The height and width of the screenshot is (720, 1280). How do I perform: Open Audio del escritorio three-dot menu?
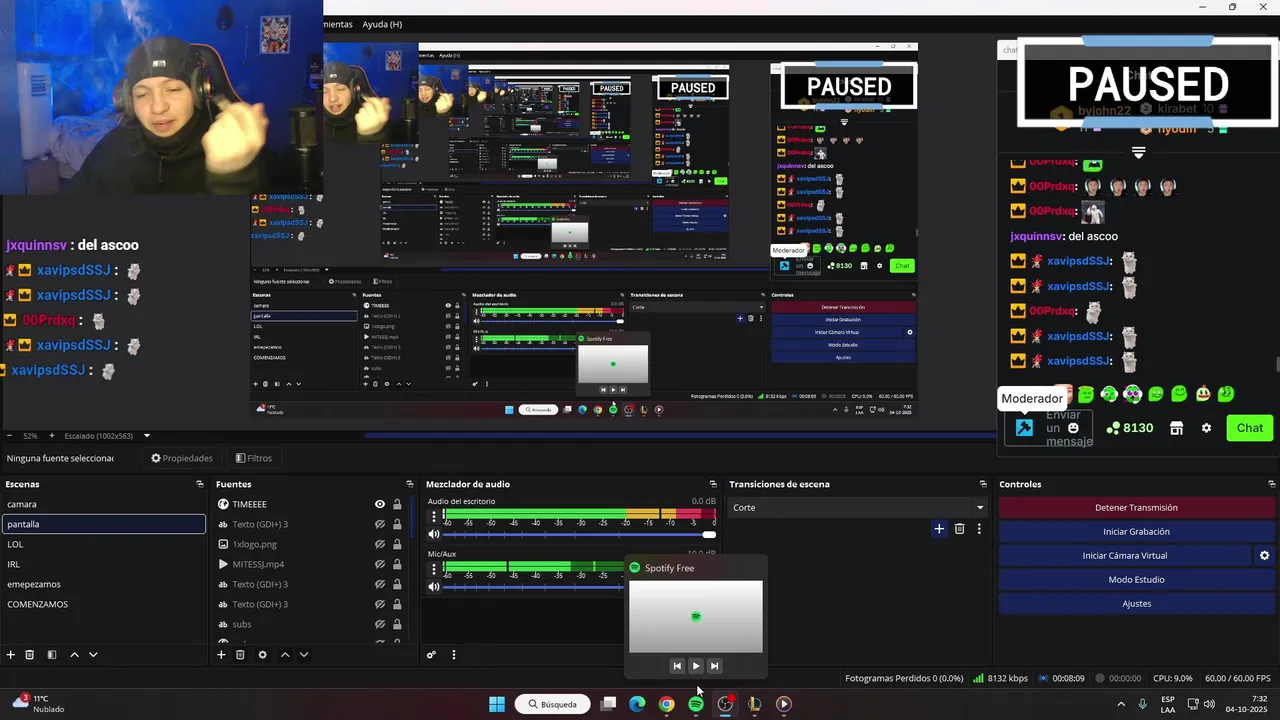[434, 517]
